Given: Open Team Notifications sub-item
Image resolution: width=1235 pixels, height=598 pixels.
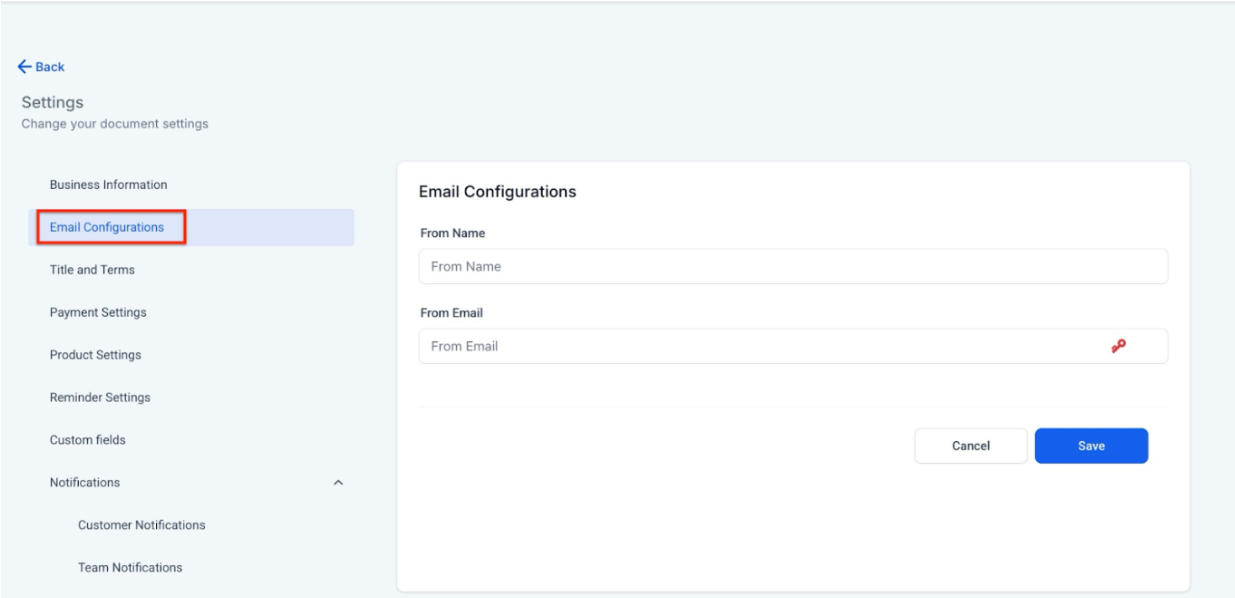Looking at the screenshot, I should (130, 567).
